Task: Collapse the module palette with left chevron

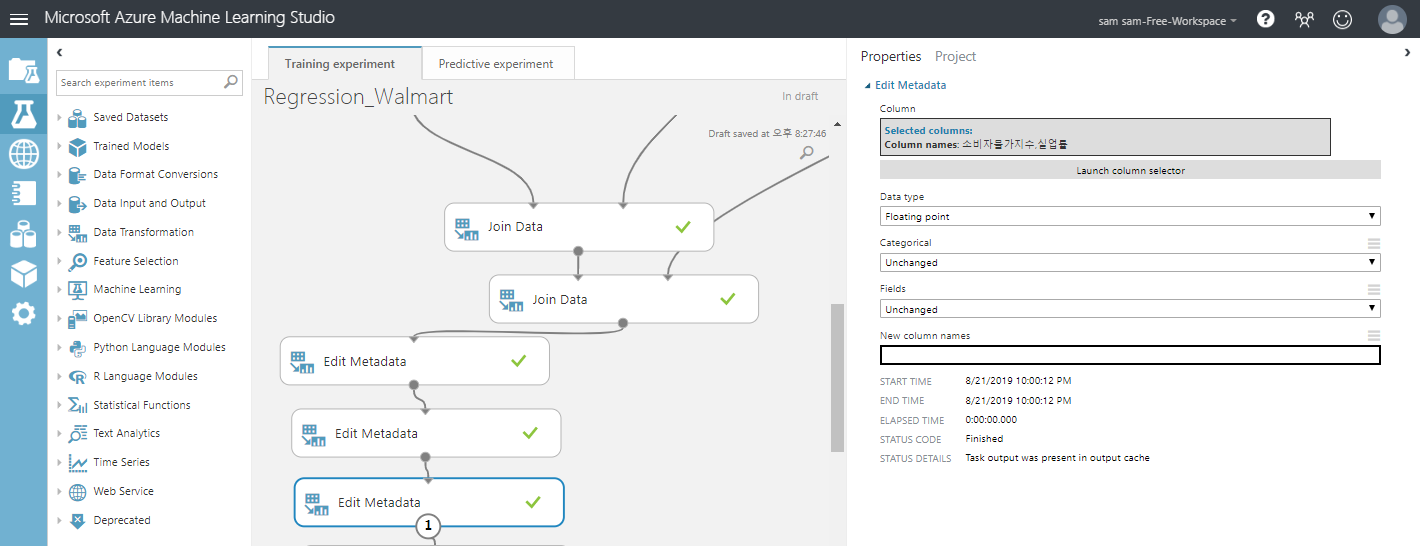Action: click(x=60, y=52)
